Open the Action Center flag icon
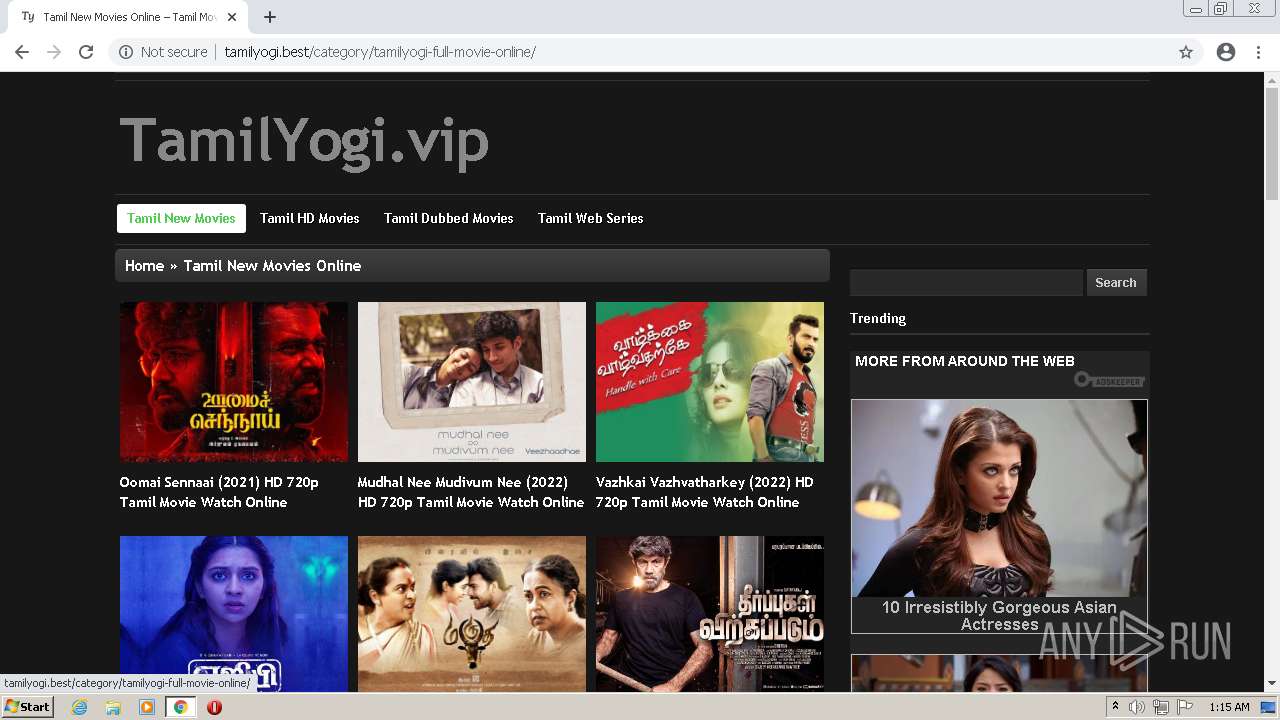 1184,707
